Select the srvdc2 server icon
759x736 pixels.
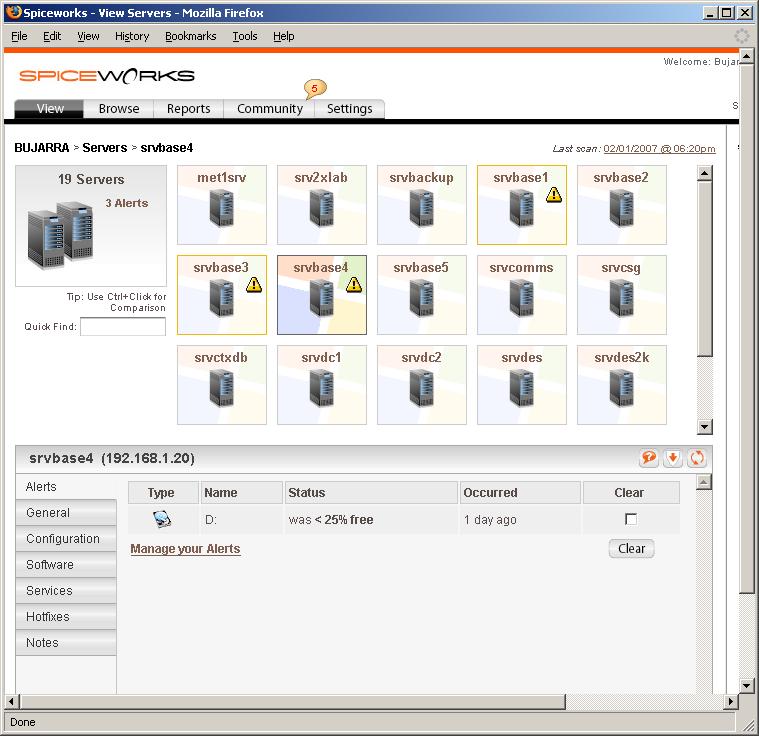click(422, 388)
